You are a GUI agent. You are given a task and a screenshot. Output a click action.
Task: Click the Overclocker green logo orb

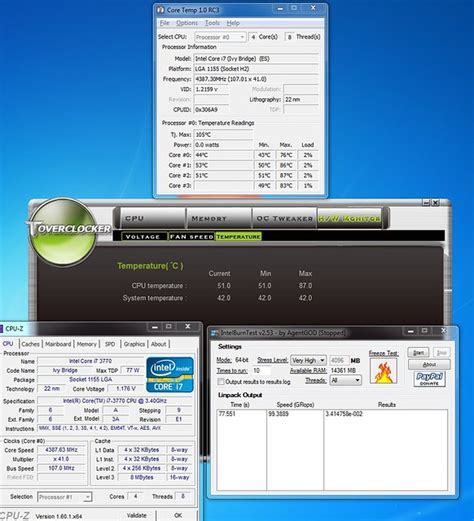tap(62, 232)
